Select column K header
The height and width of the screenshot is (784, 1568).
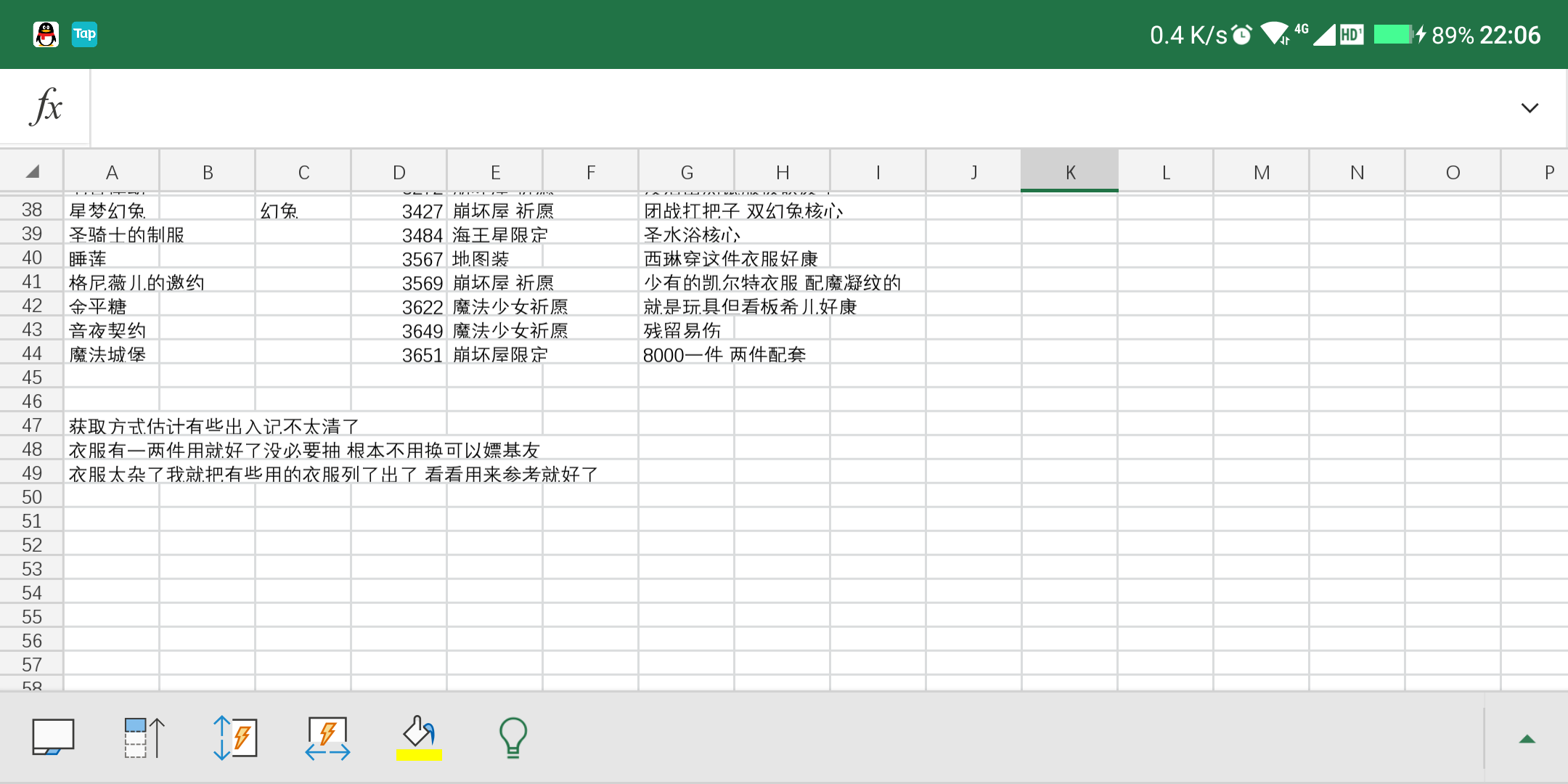(x=1070, y=171)
